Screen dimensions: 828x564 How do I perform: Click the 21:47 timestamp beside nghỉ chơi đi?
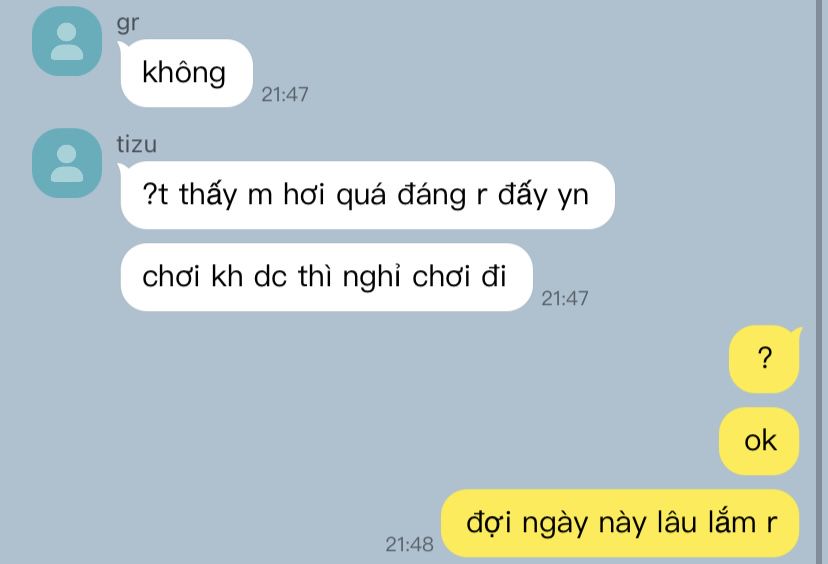pyautogui.click(x=564, y=299)
